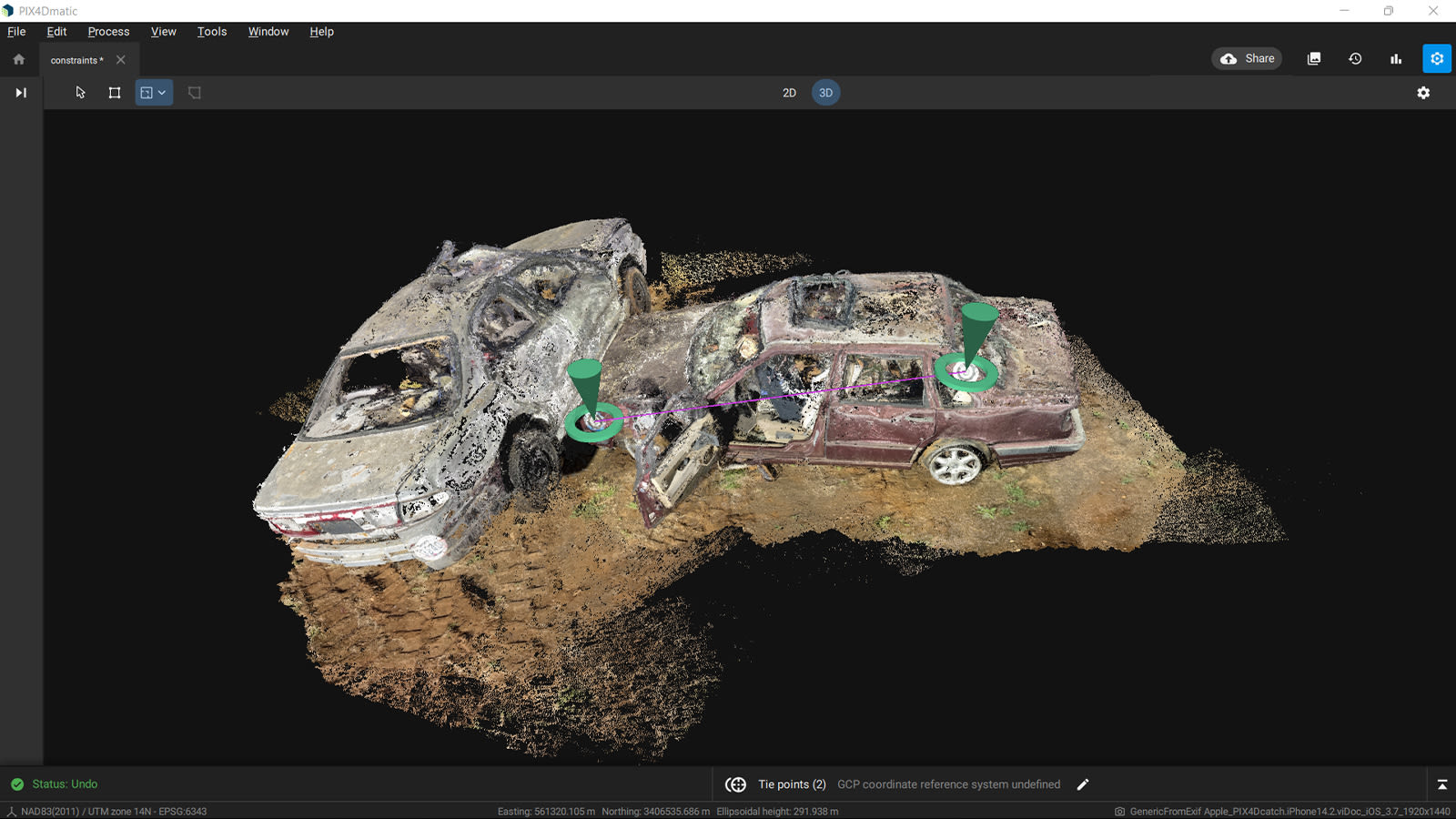
Task: Return to the home screen
Action: [x=18, y=58]
